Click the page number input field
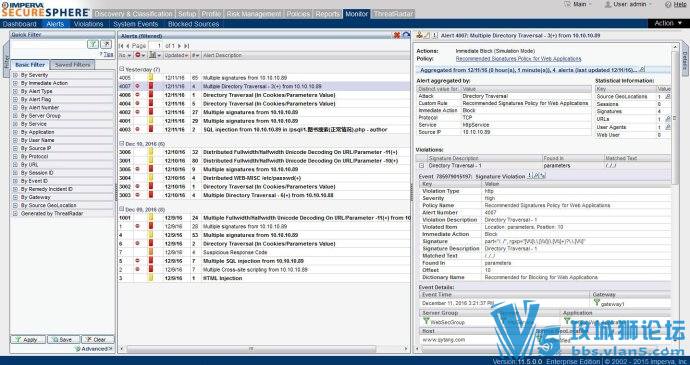Screen dimensions: 690x365 click(155, 46)
